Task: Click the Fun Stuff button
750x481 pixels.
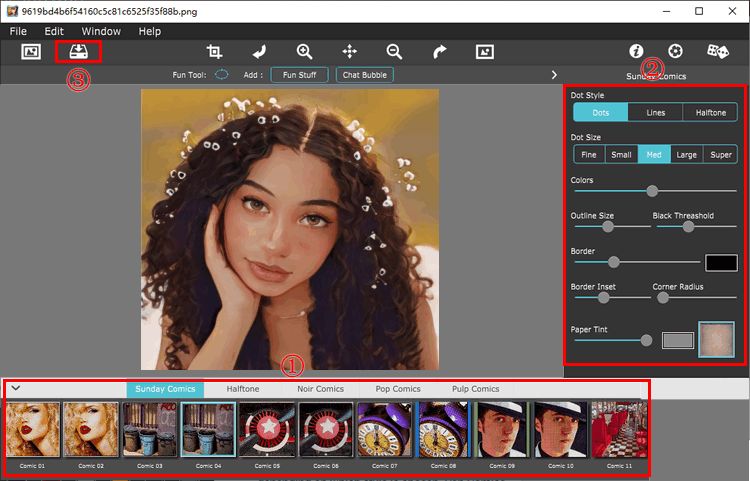Action: pos(299,75)
